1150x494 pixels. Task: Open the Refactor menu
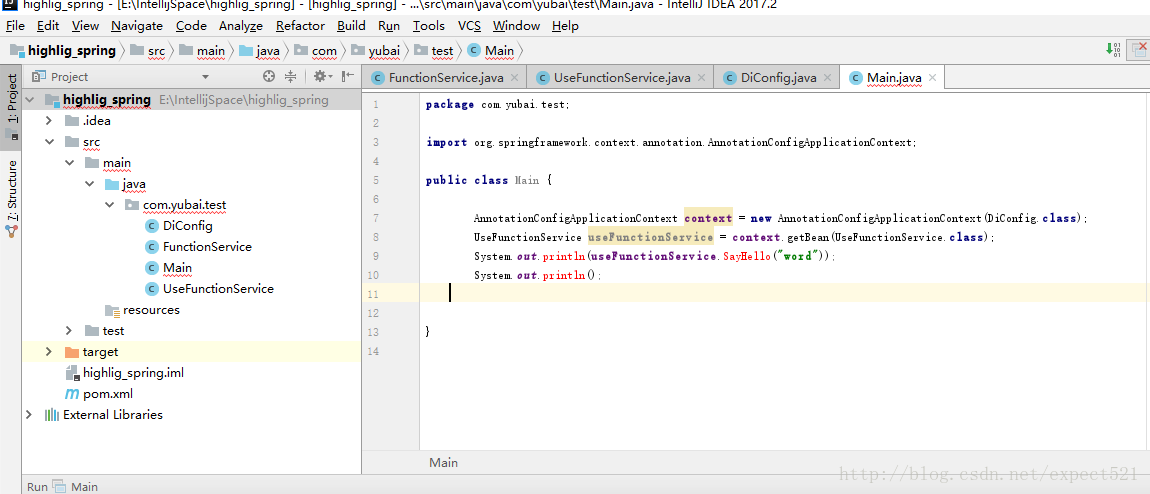(x=300, y=26)
